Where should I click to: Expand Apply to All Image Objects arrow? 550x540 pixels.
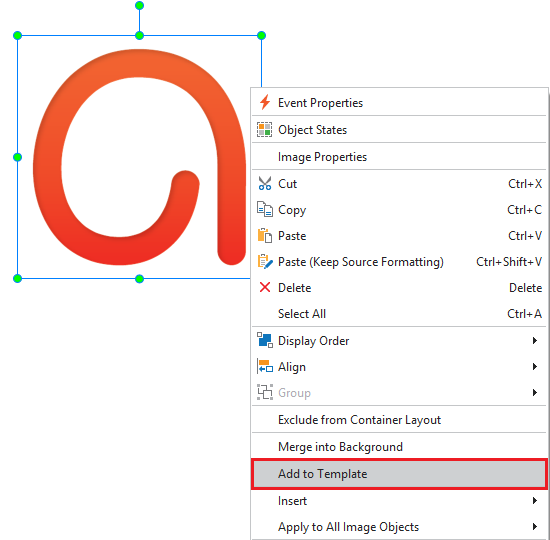coord(535,526)
